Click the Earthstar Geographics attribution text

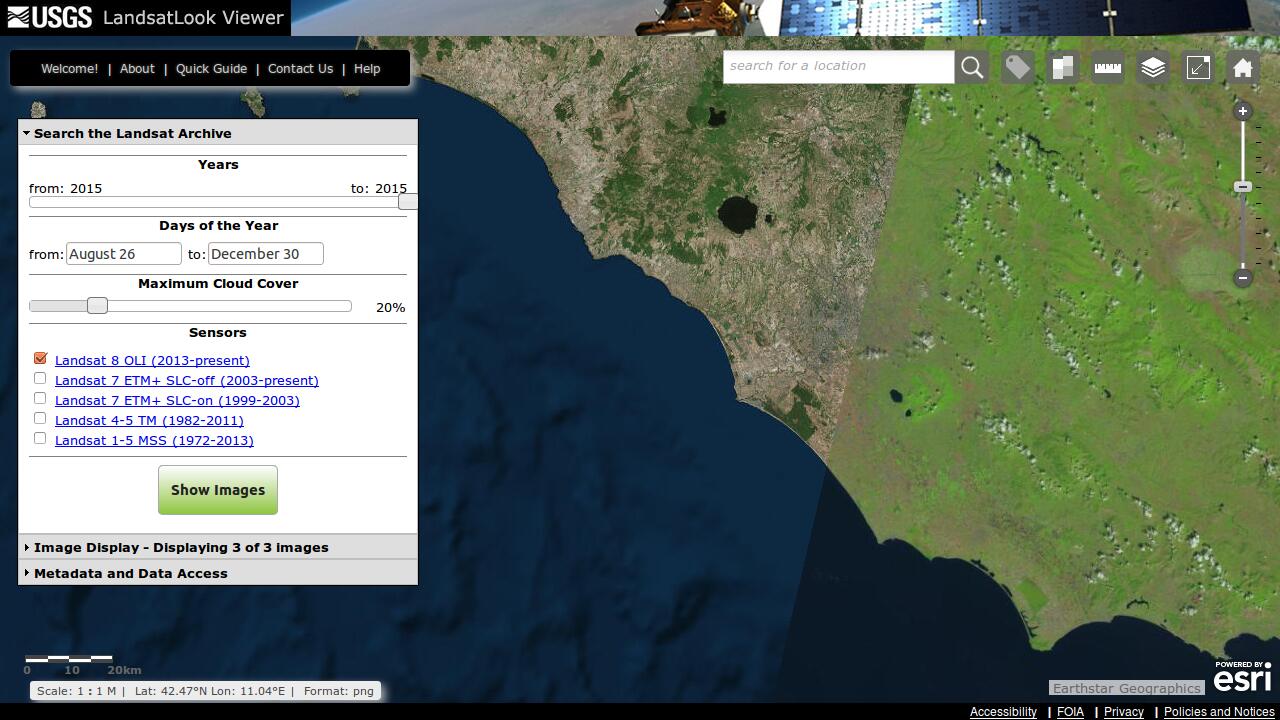tap(1126, 688)
